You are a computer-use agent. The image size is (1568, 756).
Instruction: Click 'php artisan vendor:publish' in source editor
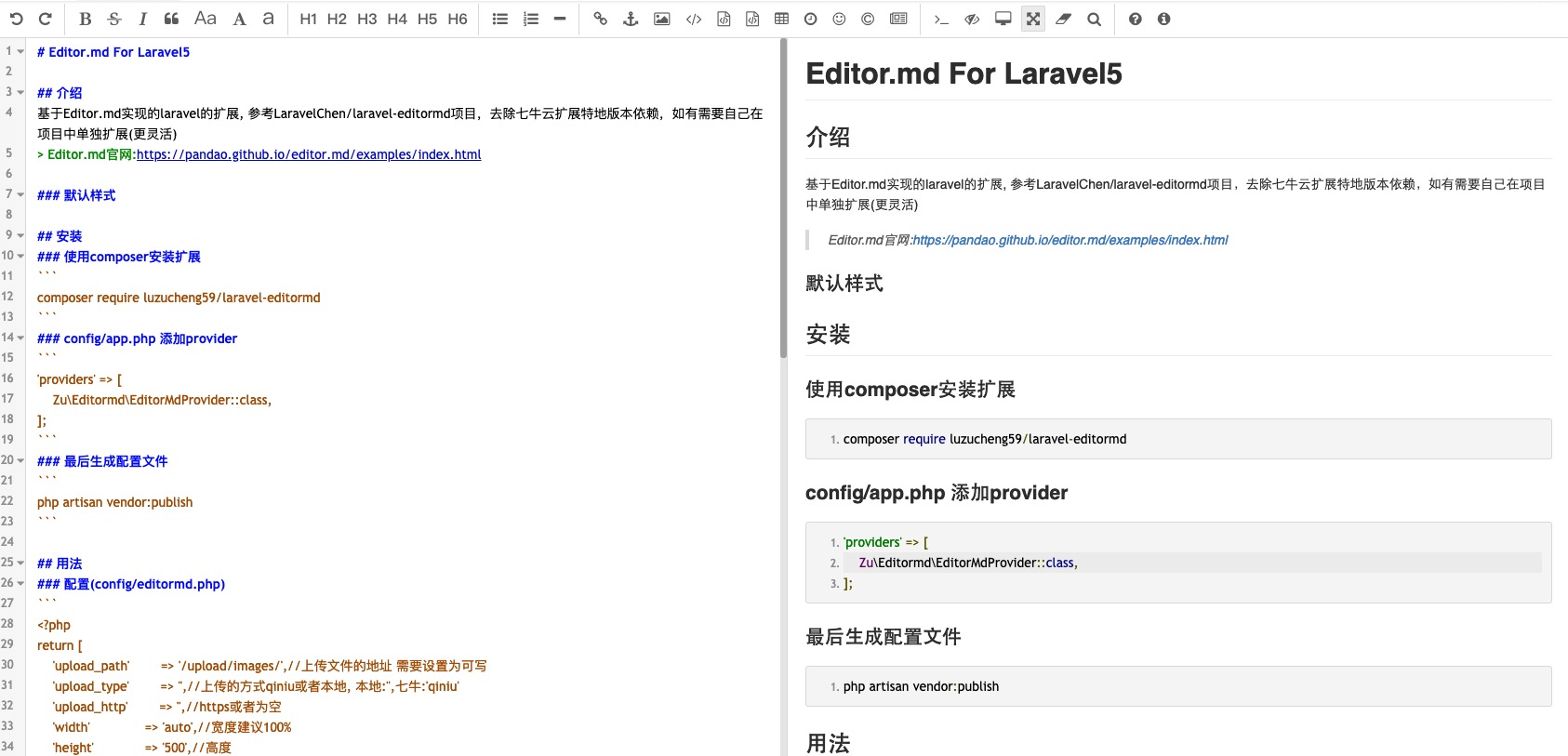point(115,502)
